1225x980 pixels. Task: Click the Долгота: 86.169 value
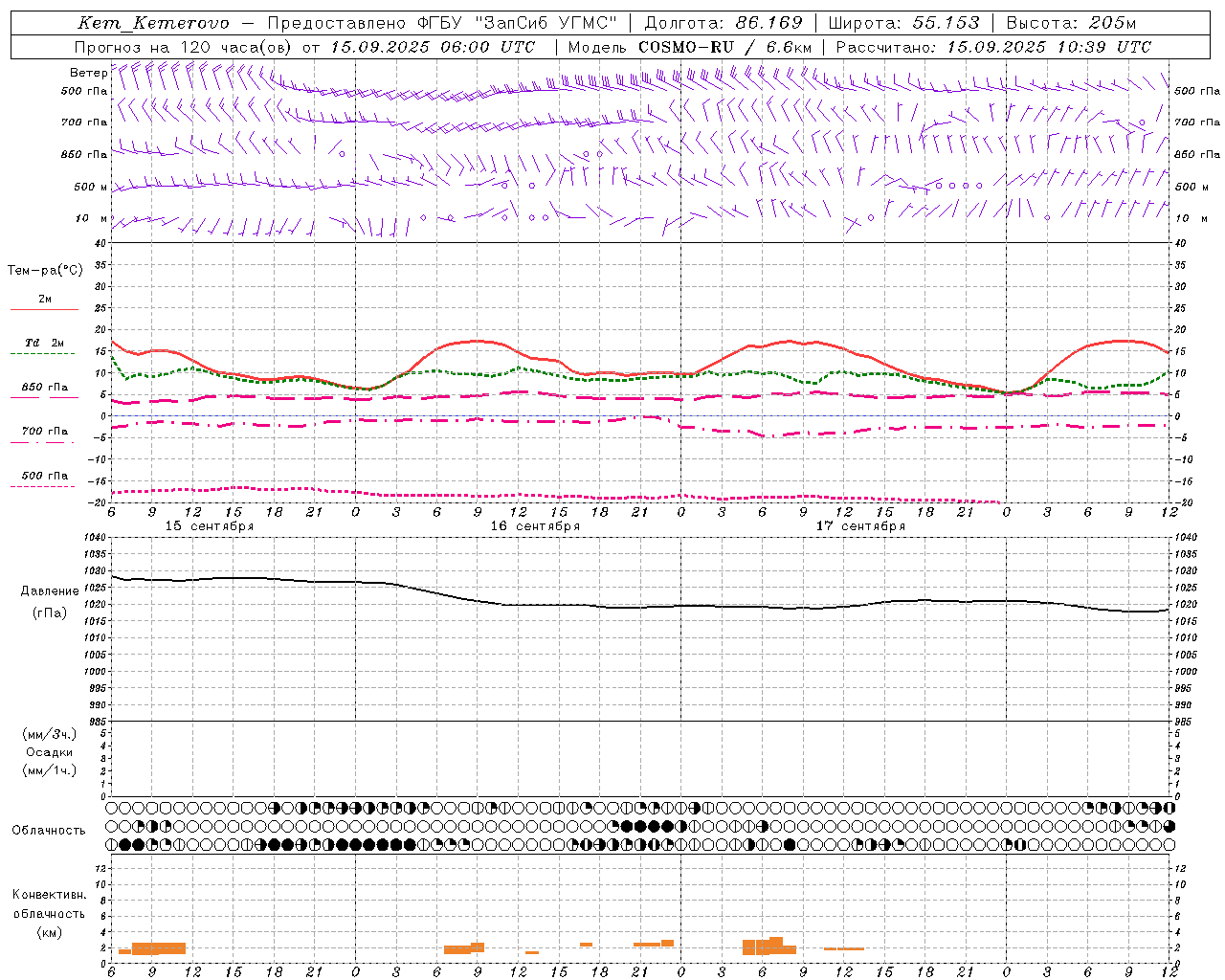click(x=724, y=23)
